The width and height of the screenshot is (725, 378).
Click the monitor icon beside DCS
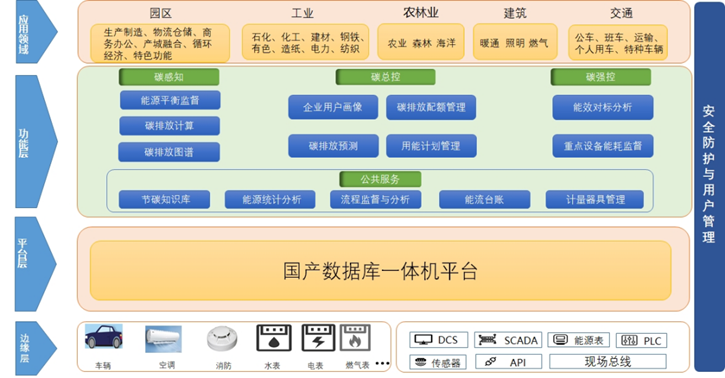tap(423, 340)
